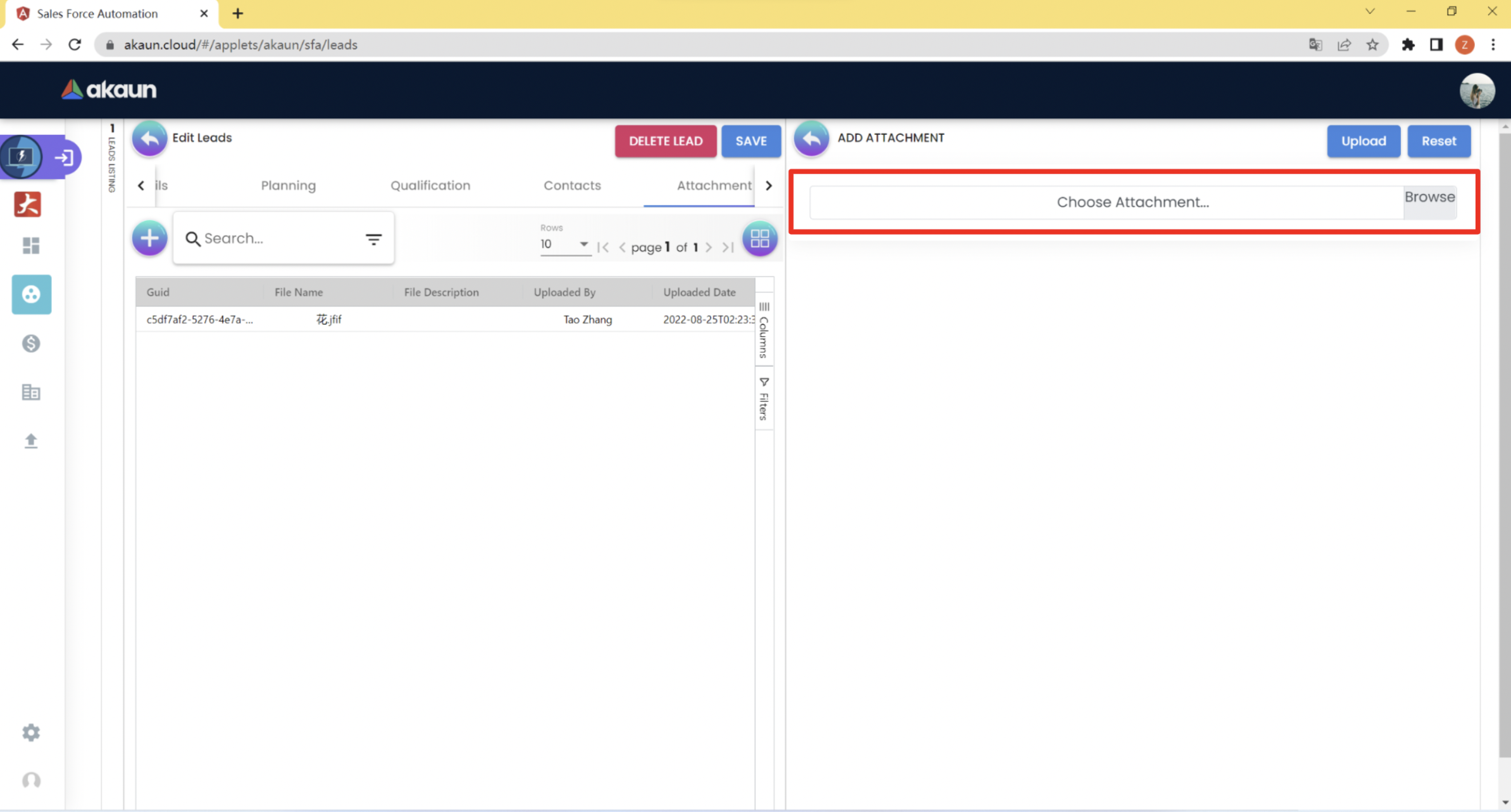
Task: Click the purple plus add attachment icon
Action: click(x=149, y=238)
